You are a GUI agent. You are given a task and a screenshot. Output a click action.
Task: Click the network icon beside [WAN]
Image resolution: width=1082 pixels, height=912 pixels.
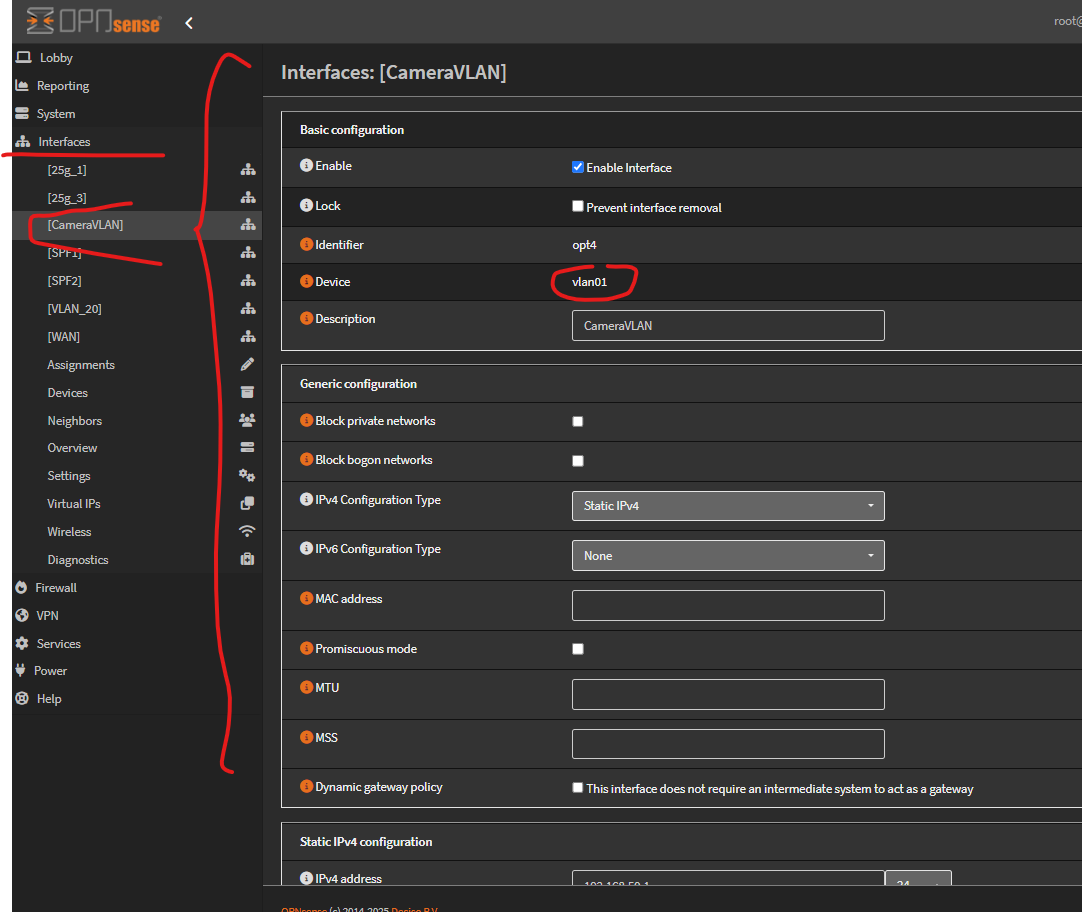click(x=247, y=336)
